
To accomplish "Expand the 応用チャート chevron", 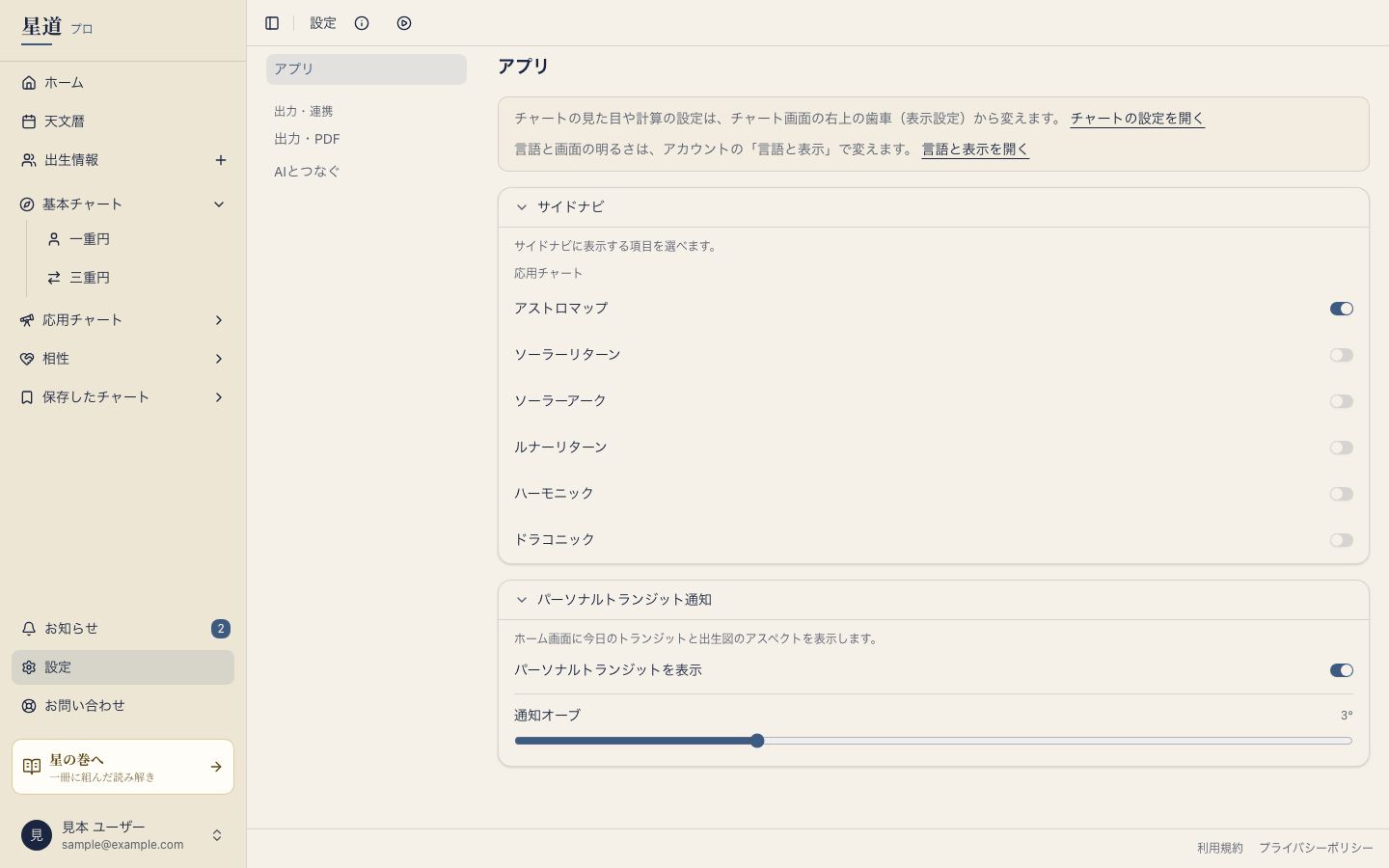I will pos(219,320).
